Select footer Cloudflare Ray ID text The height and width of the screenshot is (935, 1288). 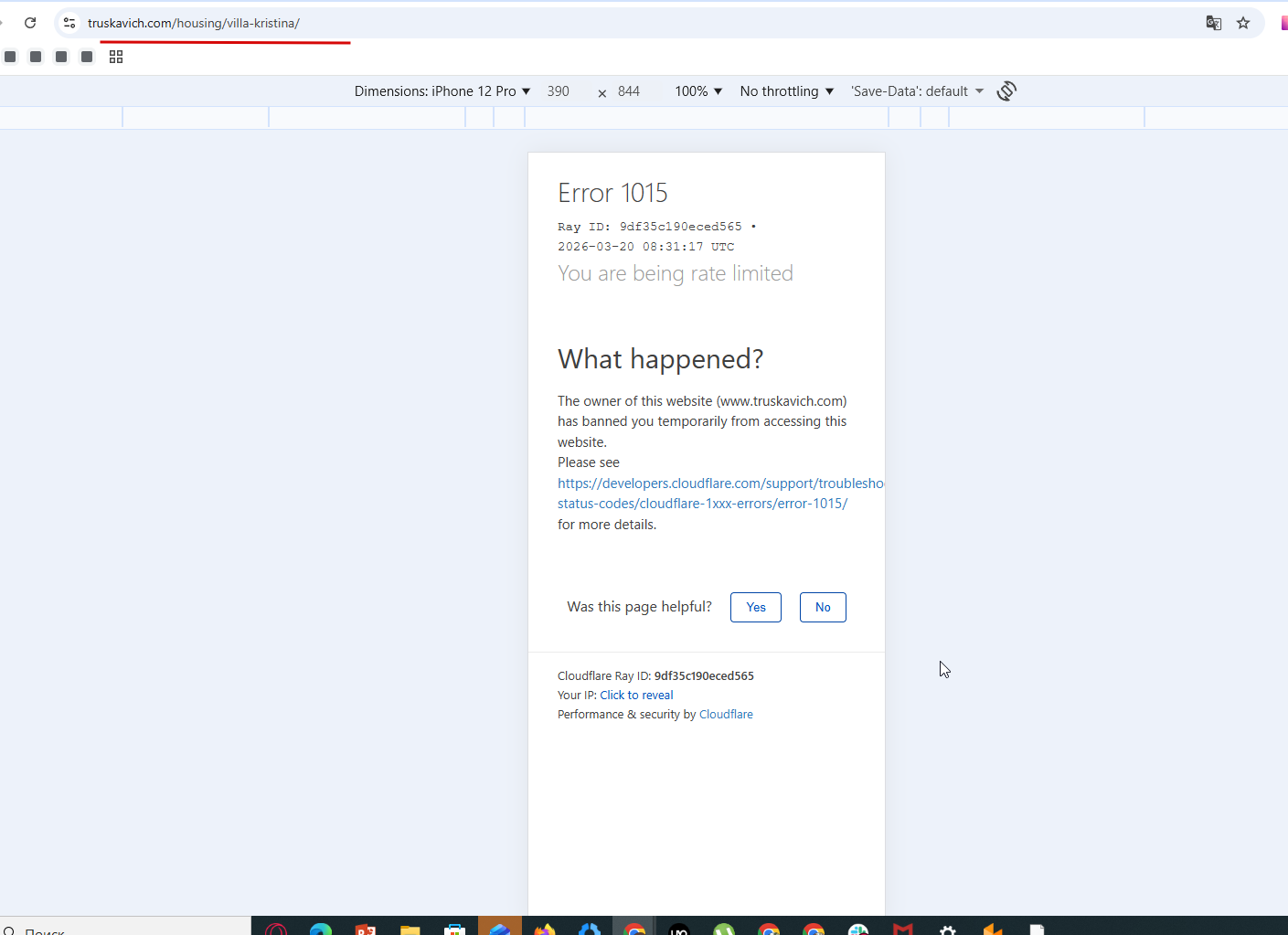[655, 676]
